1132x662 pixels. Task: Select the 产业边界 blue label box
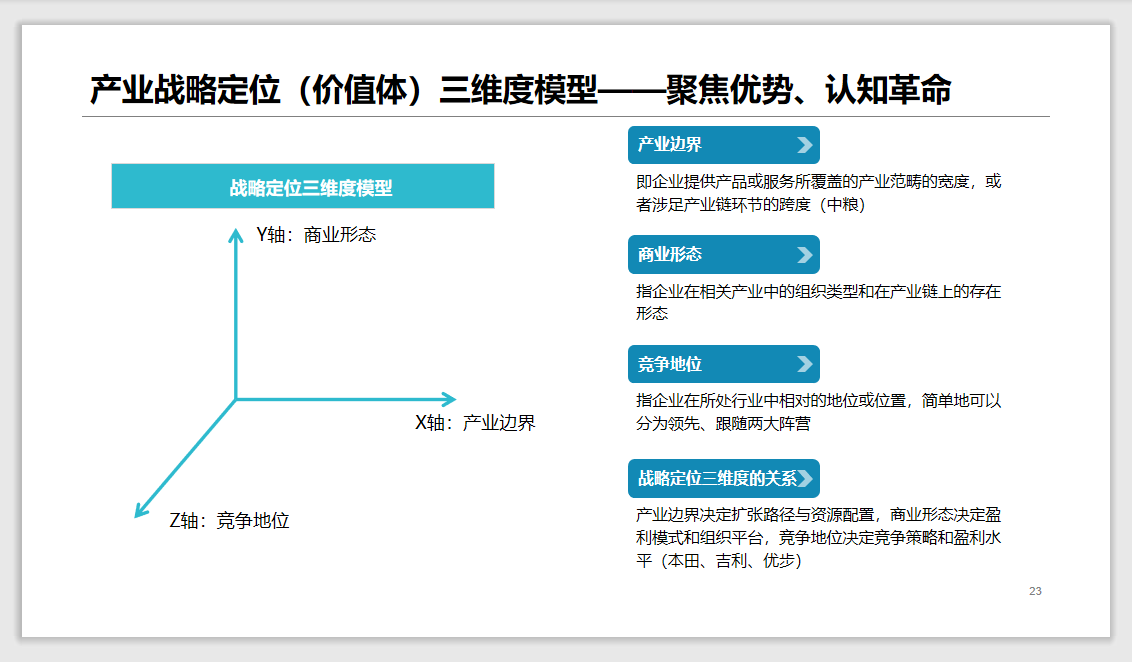click(x=723, y=145)
